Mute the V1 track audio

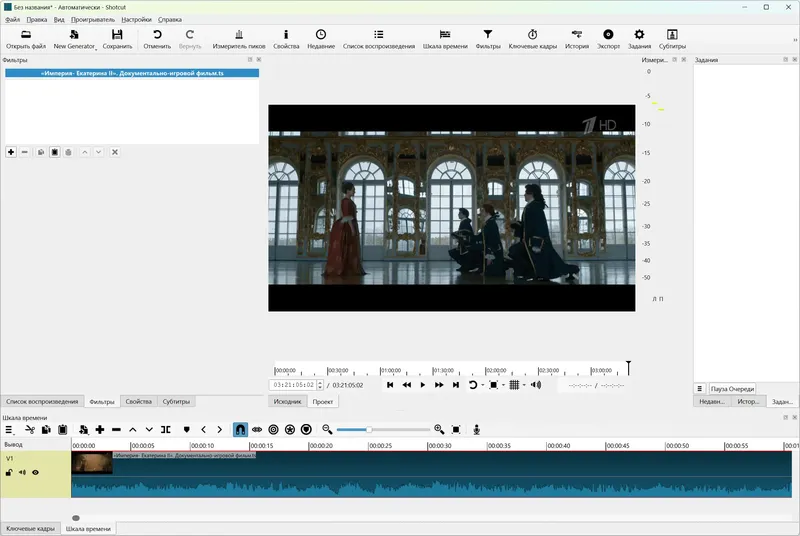[x=22, y=472]
